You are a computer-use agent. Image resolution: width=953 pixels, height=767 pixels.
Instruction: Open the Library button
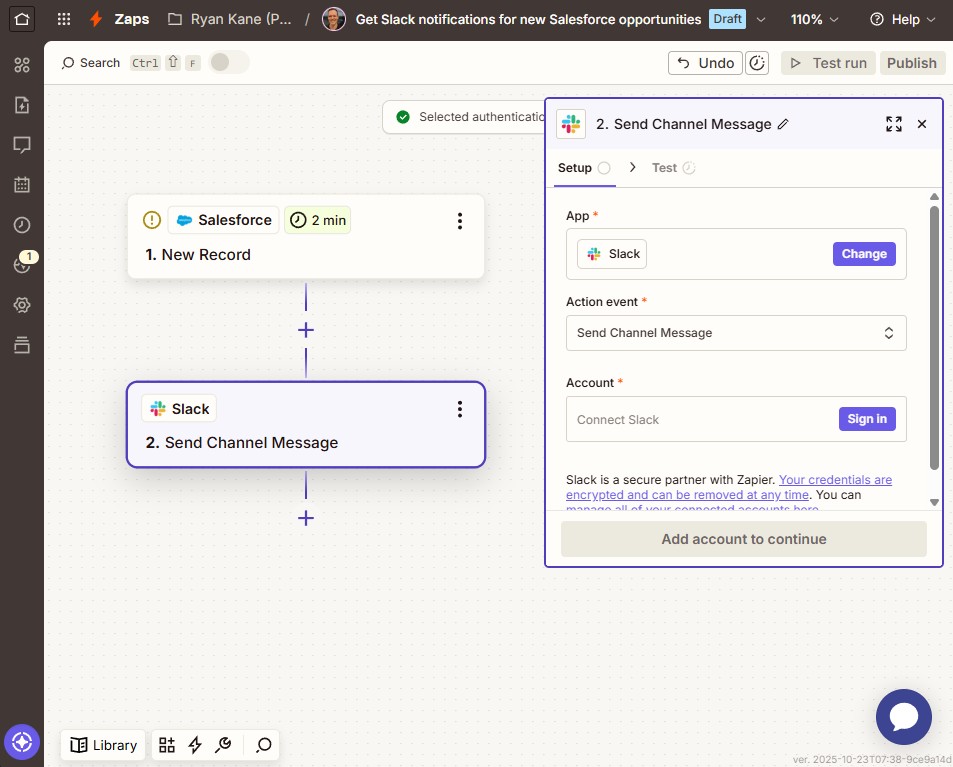[103, 745]
